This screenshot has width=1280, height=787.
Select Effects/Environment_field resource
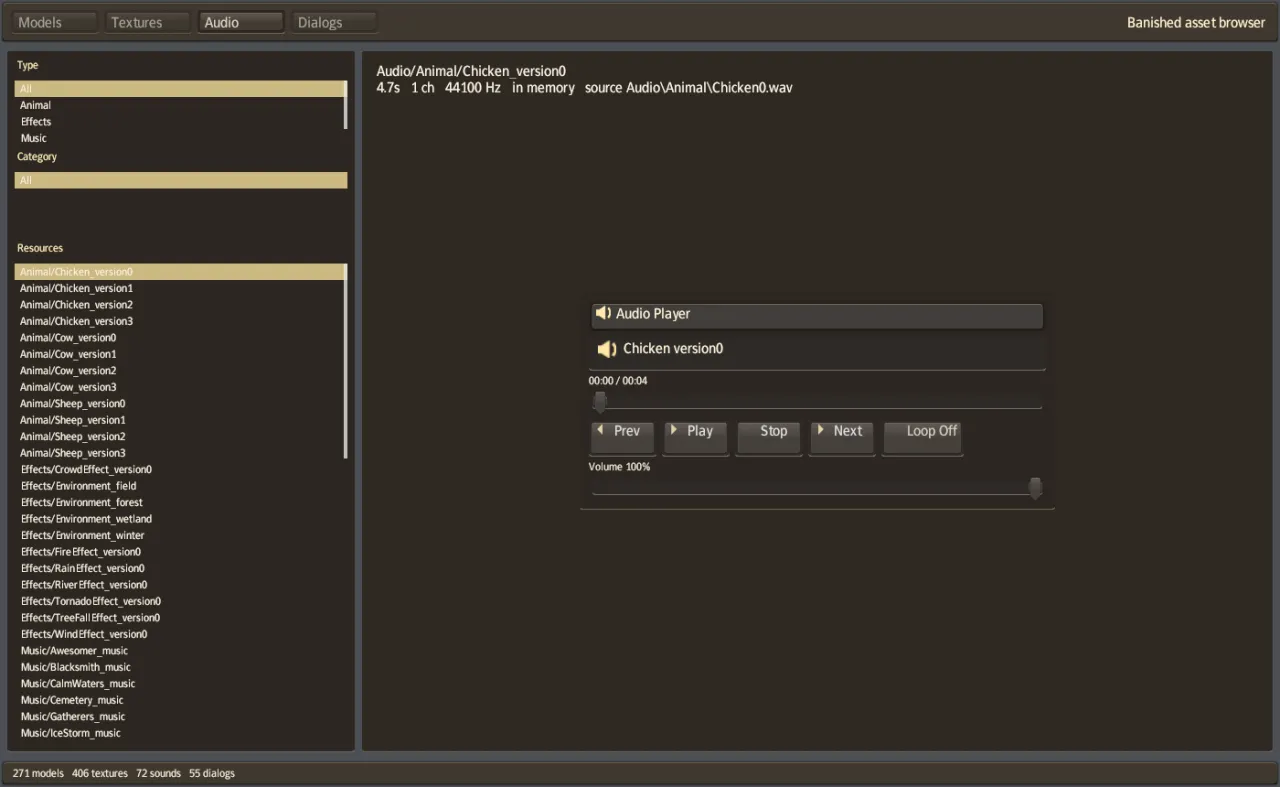click(x=180, y=486)
